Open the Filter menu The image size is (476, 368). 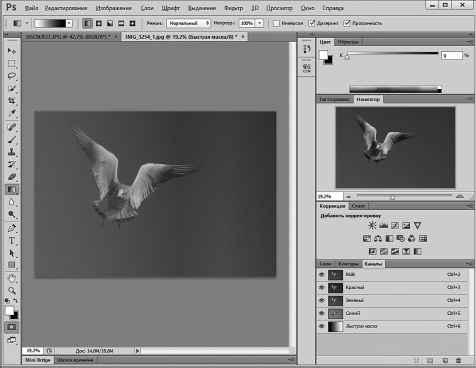point(233,8)
